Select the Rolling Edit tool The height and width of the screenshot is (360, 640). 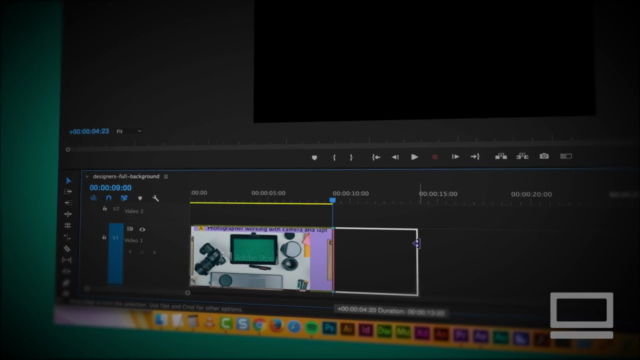tap(67, 225)
